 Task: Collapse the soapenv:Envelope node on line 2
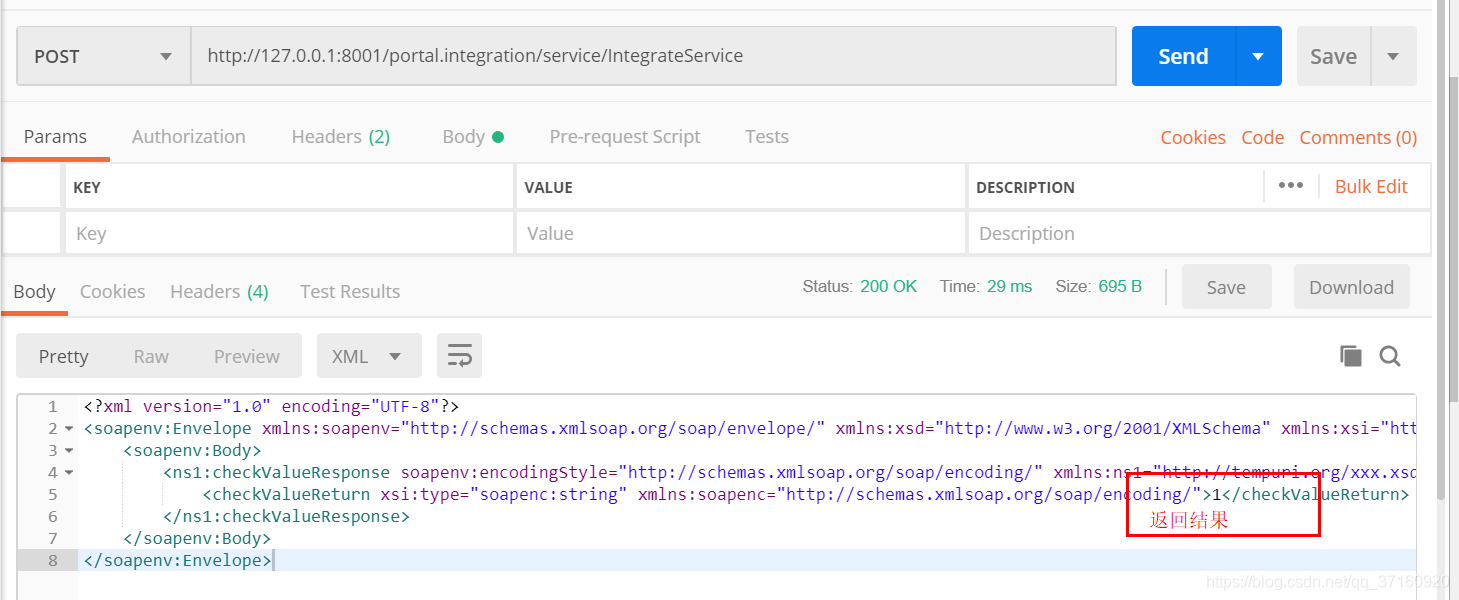pyautogui.click(x=69, y=428)
